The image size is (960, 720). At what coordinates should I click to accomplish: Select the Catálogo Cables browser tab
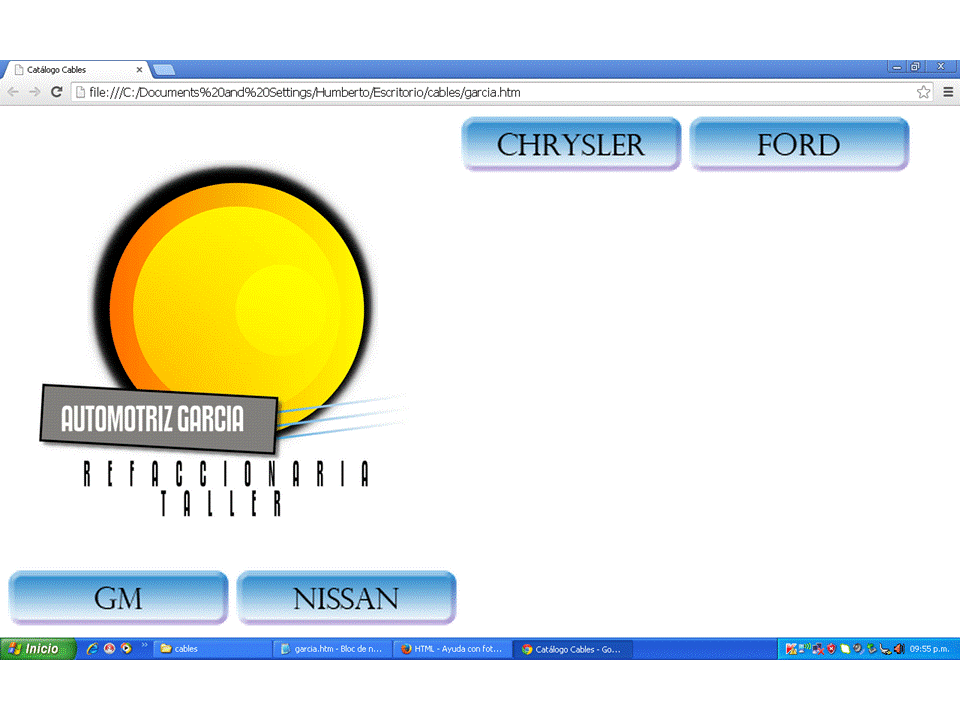(x=76, y=70)
